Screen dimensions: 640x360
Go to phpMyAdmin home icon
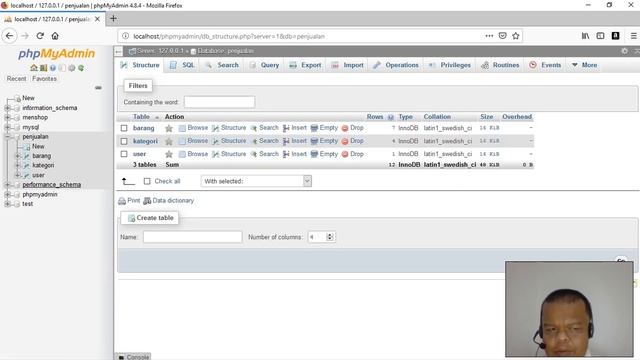34,68
